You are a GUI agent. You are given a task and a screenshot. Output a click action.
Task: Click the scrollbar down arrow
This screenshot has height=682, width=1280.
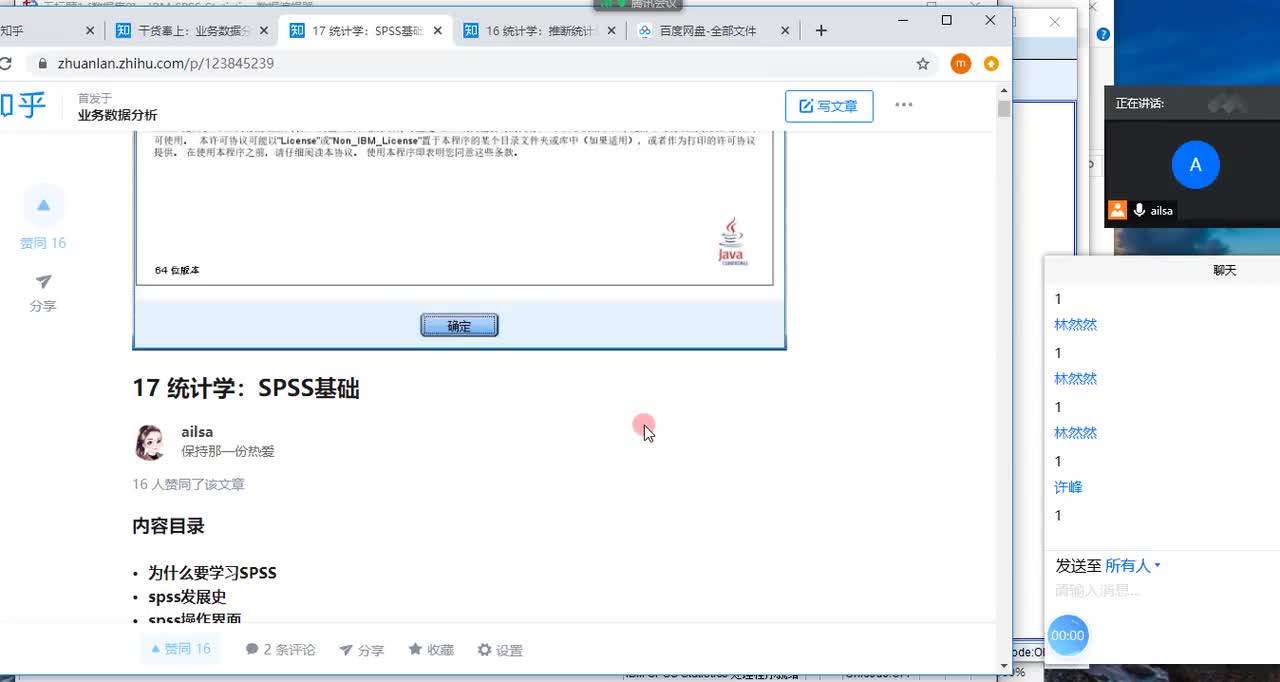point(1004,666)
